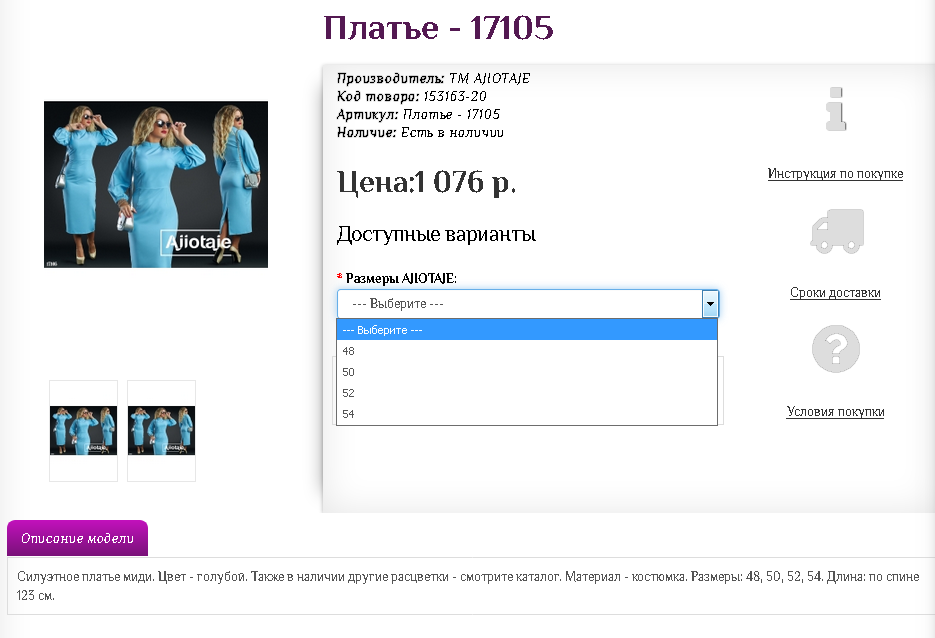Enlarge the main blue dress photo
The width and height of the screenshot is (935, 638).
[156, 185]
